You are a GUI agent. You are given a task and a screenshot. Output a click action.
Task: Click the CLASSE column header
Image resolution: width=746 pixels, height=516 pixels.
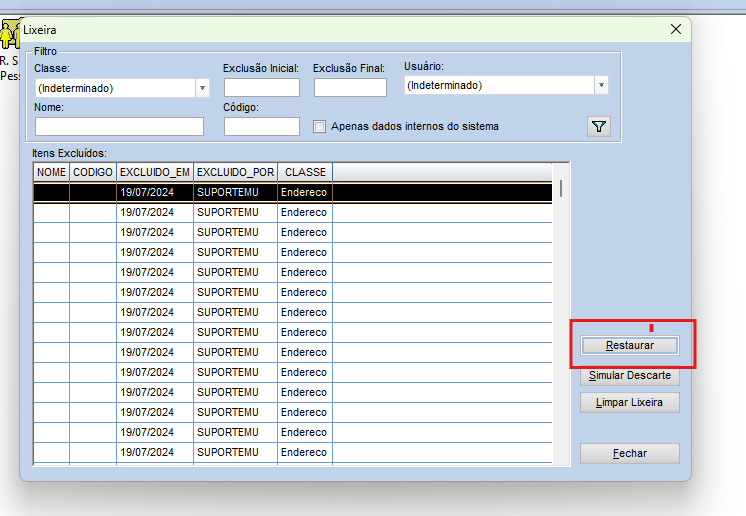click(x=305, y=172)
